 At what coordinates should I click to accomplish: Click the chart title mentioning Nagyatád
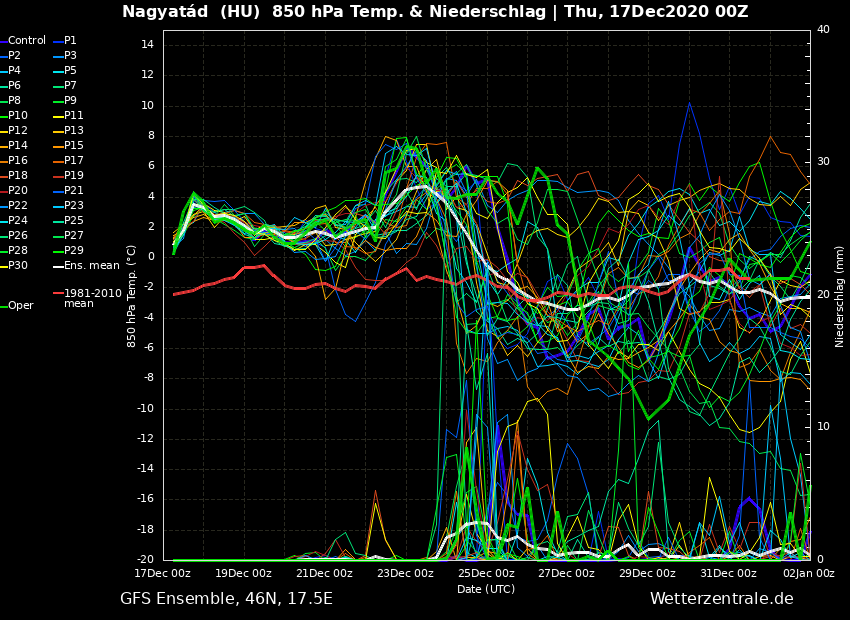(435, 12)
